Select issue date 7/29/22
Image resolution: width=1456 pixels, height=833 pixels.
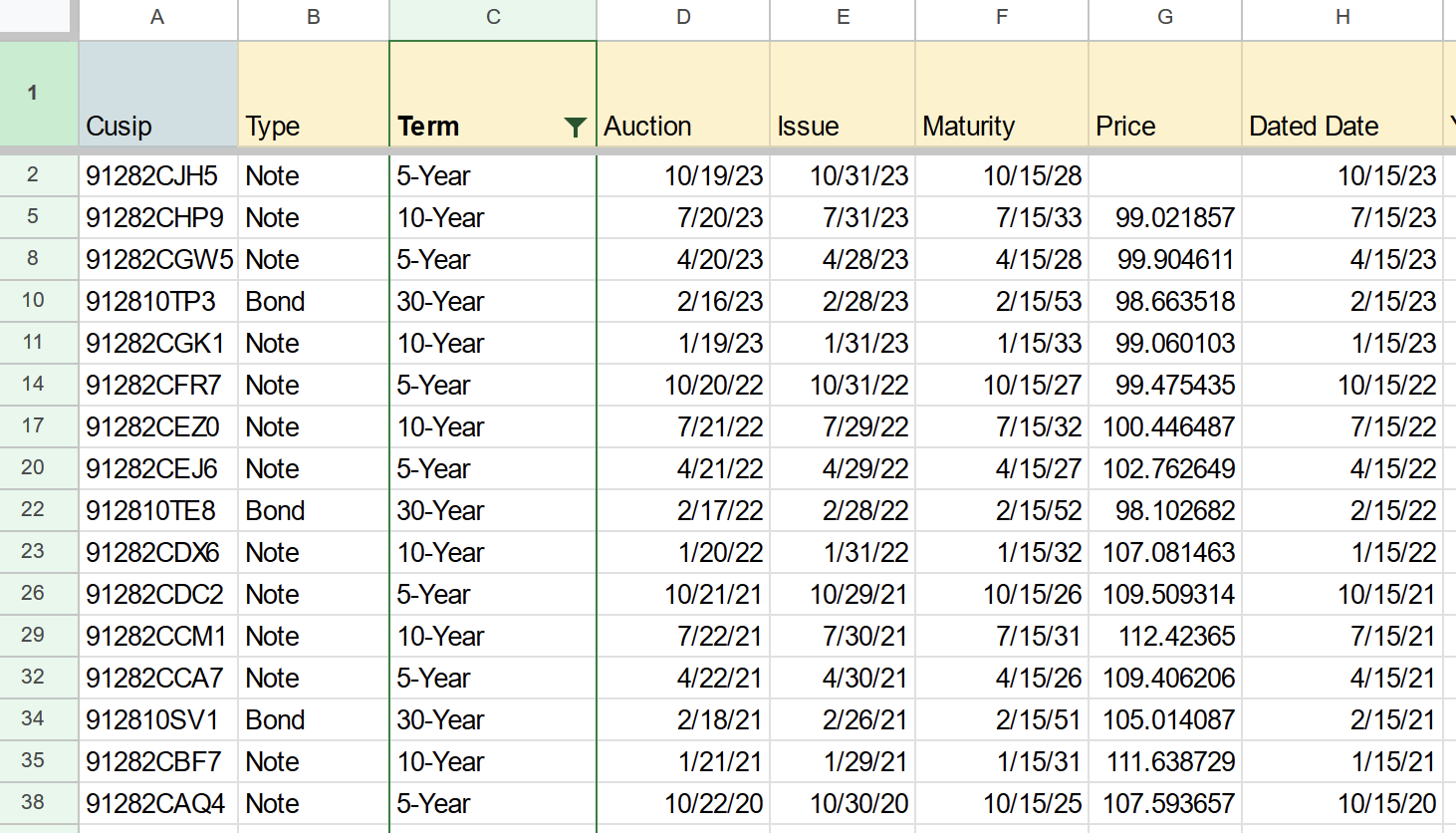coord(843,426)
